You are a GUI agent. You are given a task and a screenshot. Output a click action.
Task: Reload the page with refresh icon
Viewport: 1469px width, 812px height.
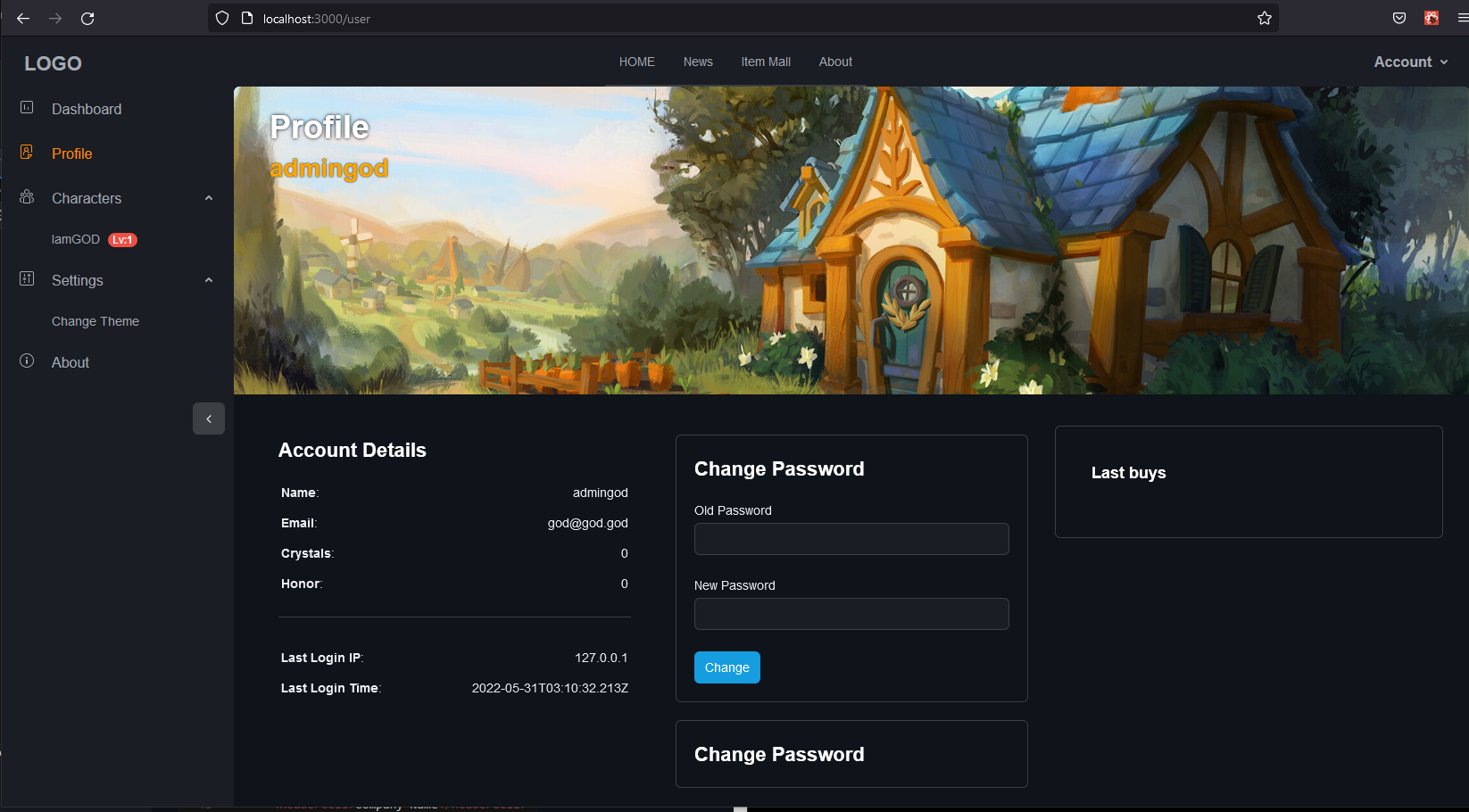click(x=87, y=19)
